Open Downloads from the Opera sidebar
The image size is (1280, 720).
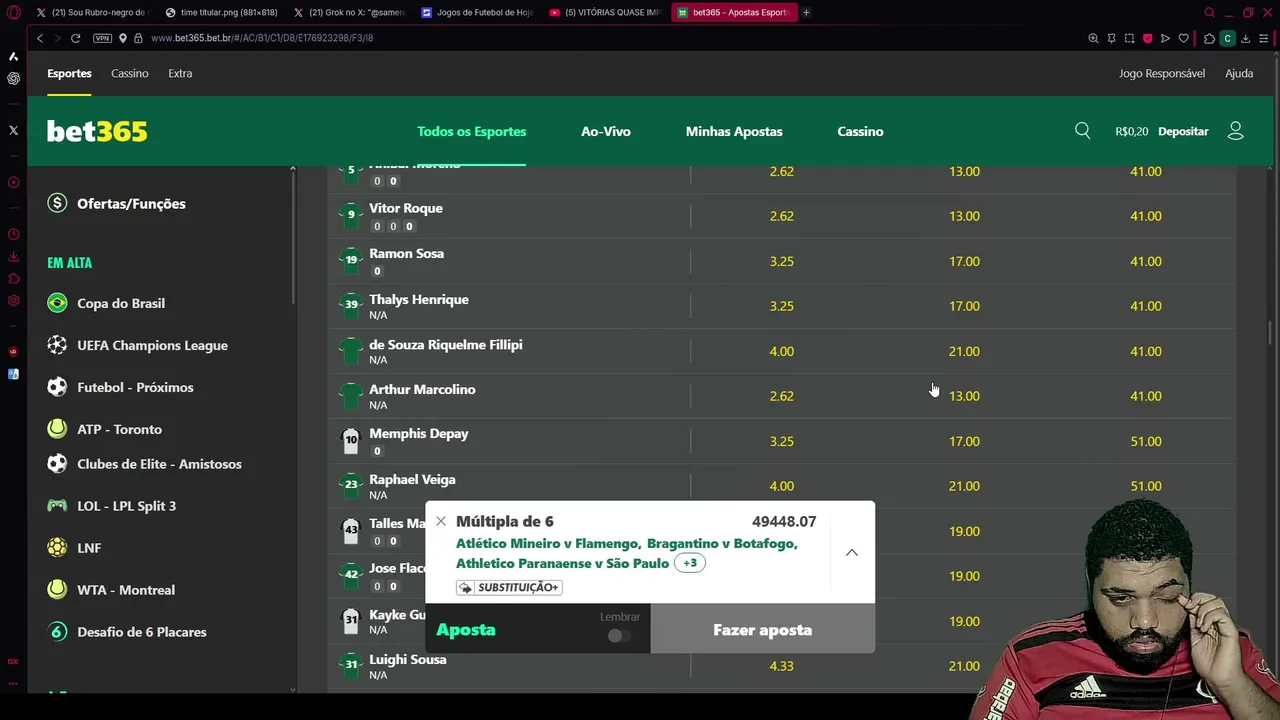pos(13,257)
